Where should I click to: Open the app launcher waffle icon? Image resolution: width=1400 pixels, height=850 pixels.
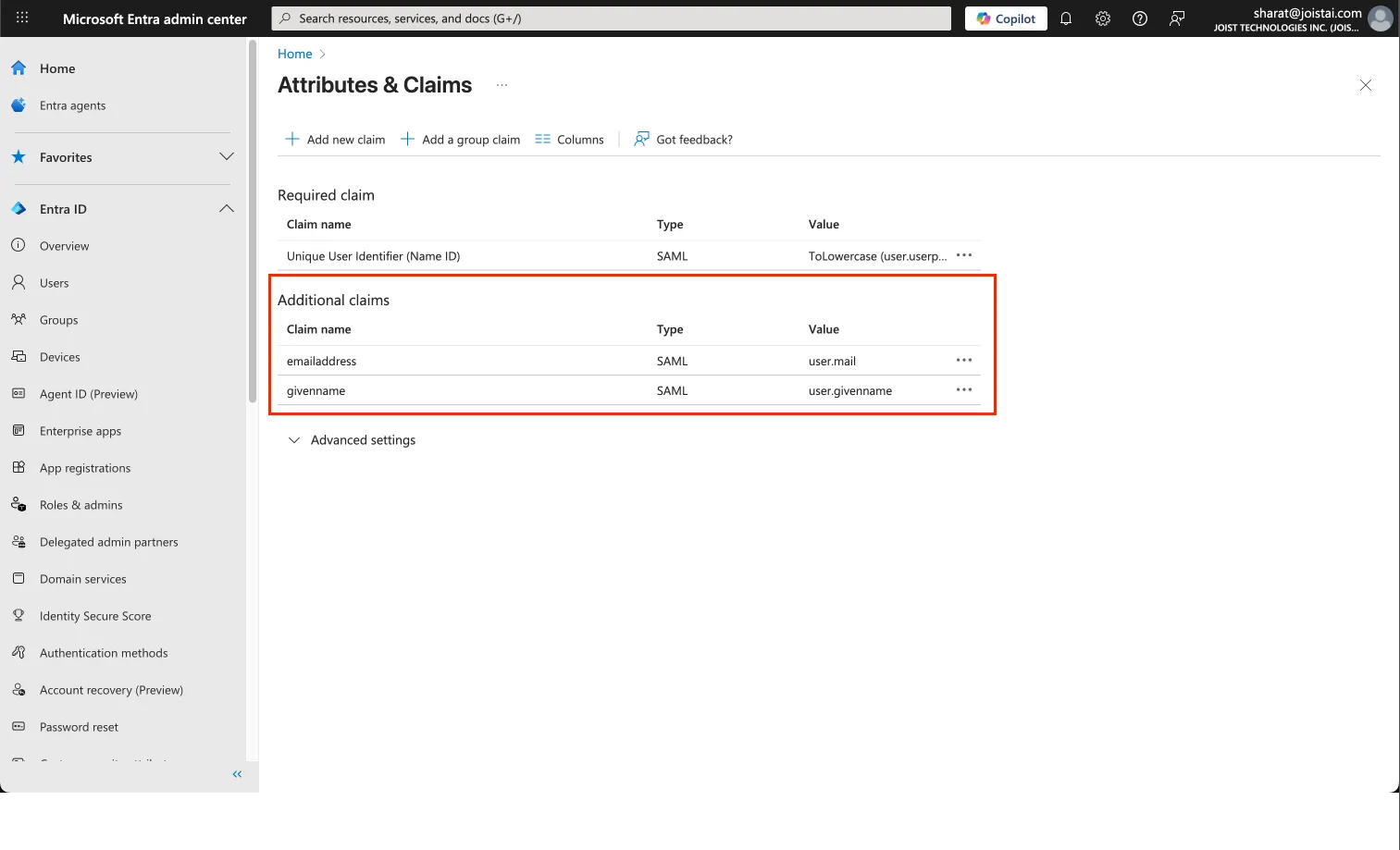tap(22, 18)
